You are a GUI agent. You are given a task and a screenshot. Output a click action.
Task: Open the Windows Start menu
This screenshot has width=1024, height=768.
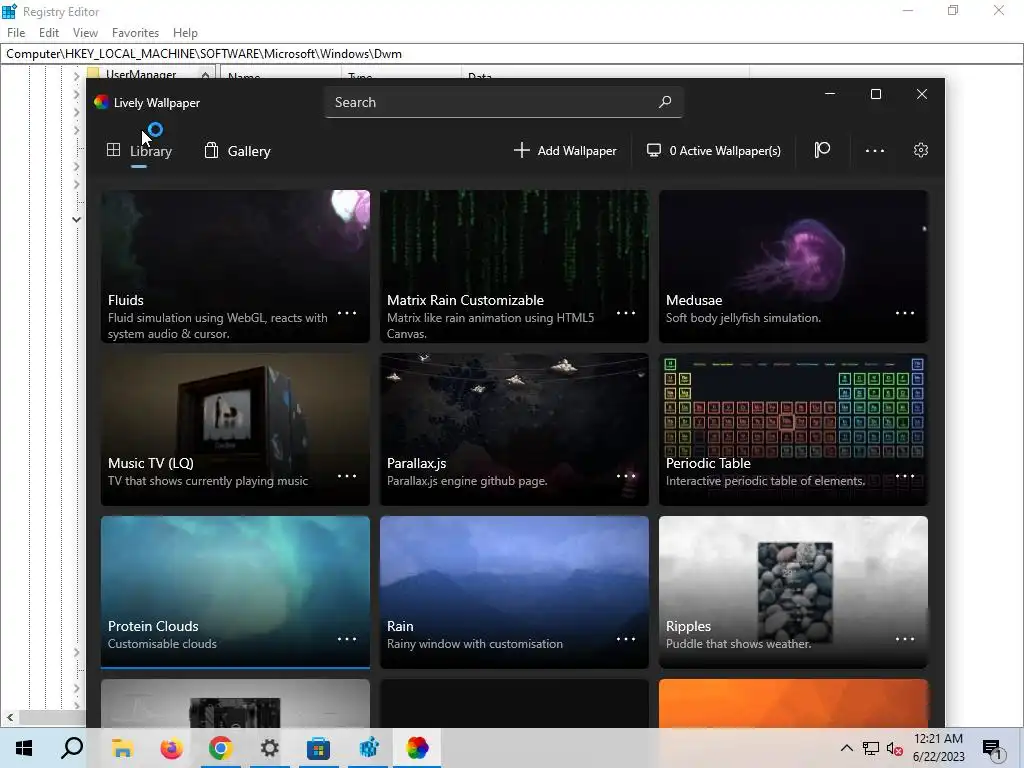24,748
